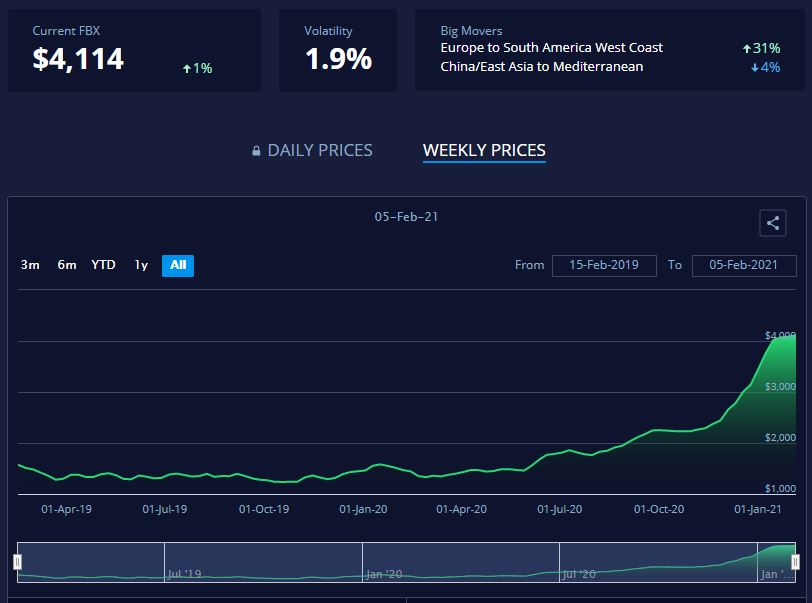
Task: Activate the All range button
Action: [x=178, y=265]
